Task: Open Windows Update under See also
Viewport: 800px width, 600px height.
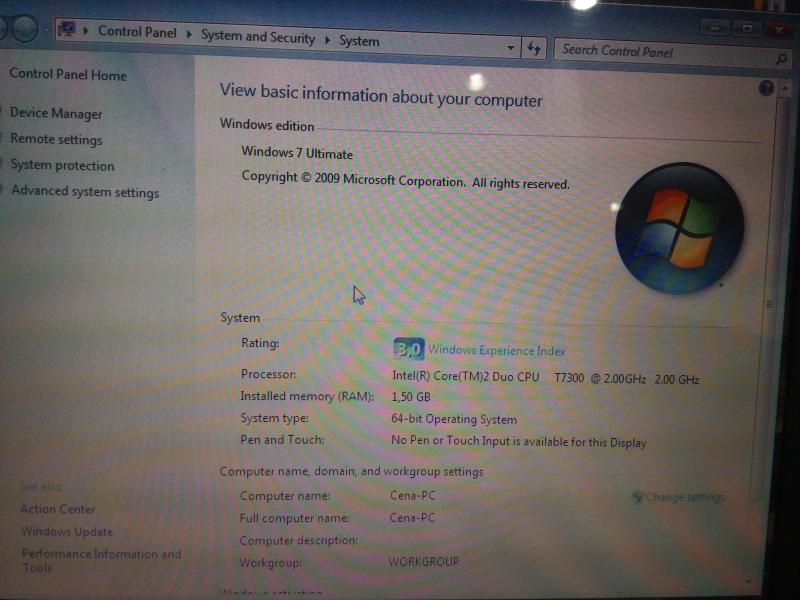Action: point(67,532)
